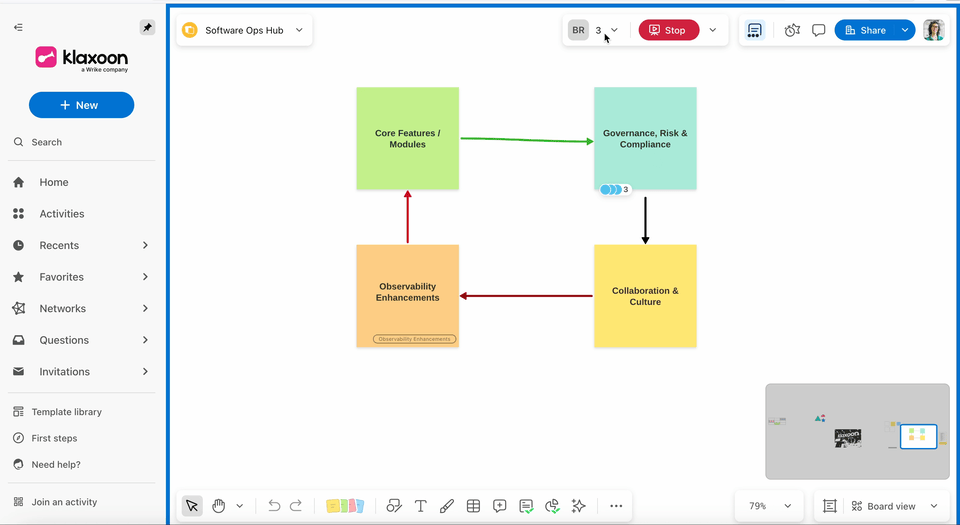Go to Activities in the sidebar
Viewport: 960px width, 525px height.
(x=62, y=214)
